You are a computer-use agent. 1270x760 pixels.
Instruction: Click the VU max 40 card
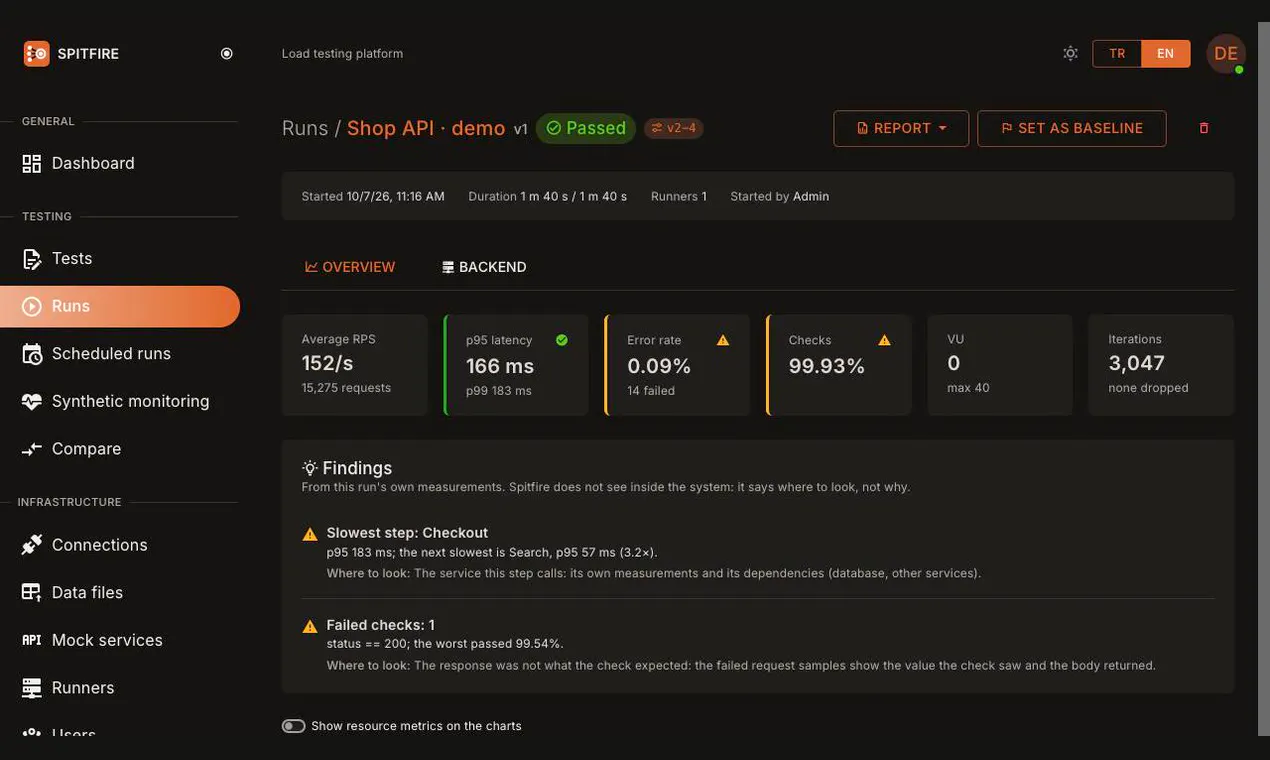point(1000,365)
